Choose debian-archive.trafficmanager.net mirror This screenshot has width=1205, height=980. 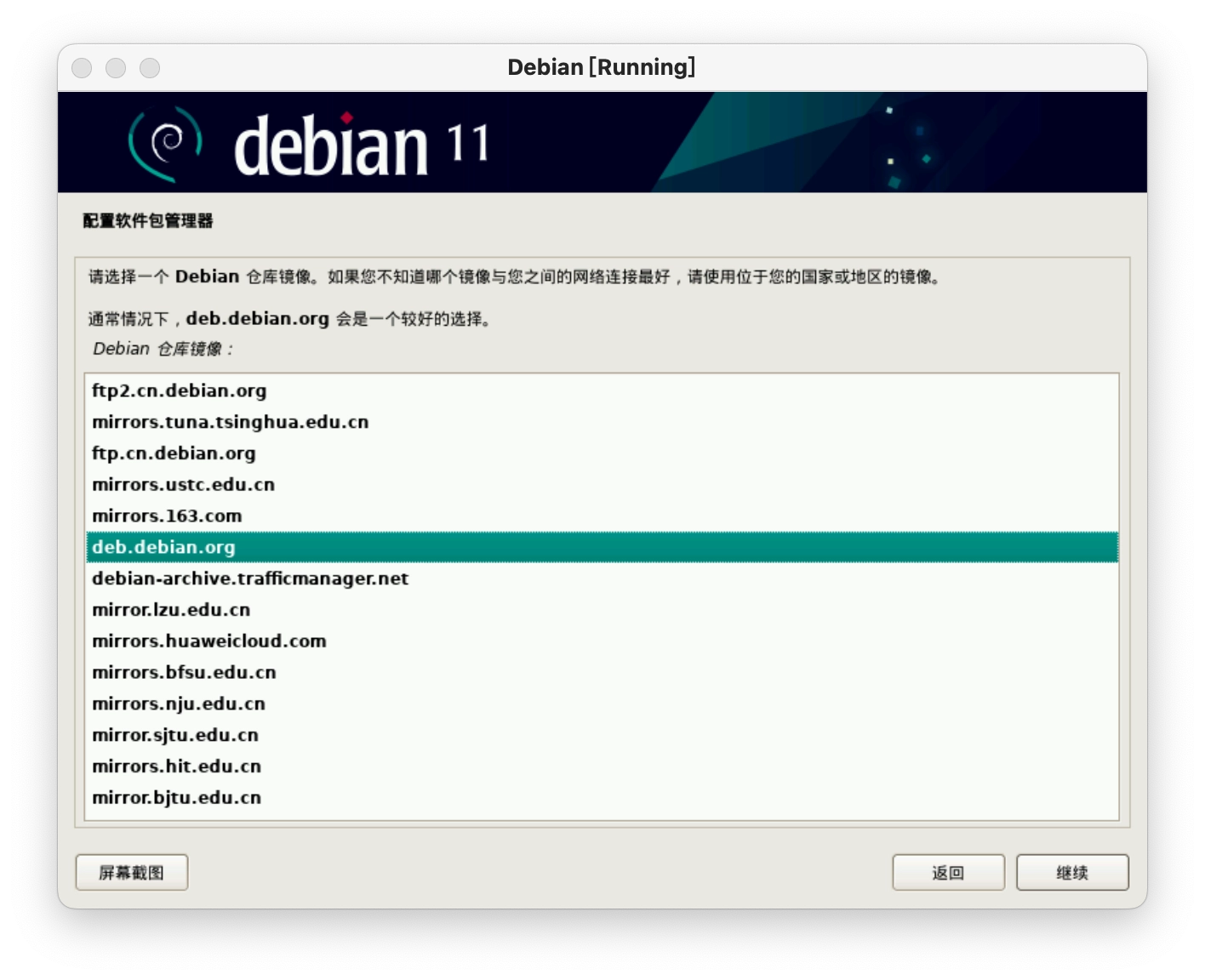tap(602, 578)
